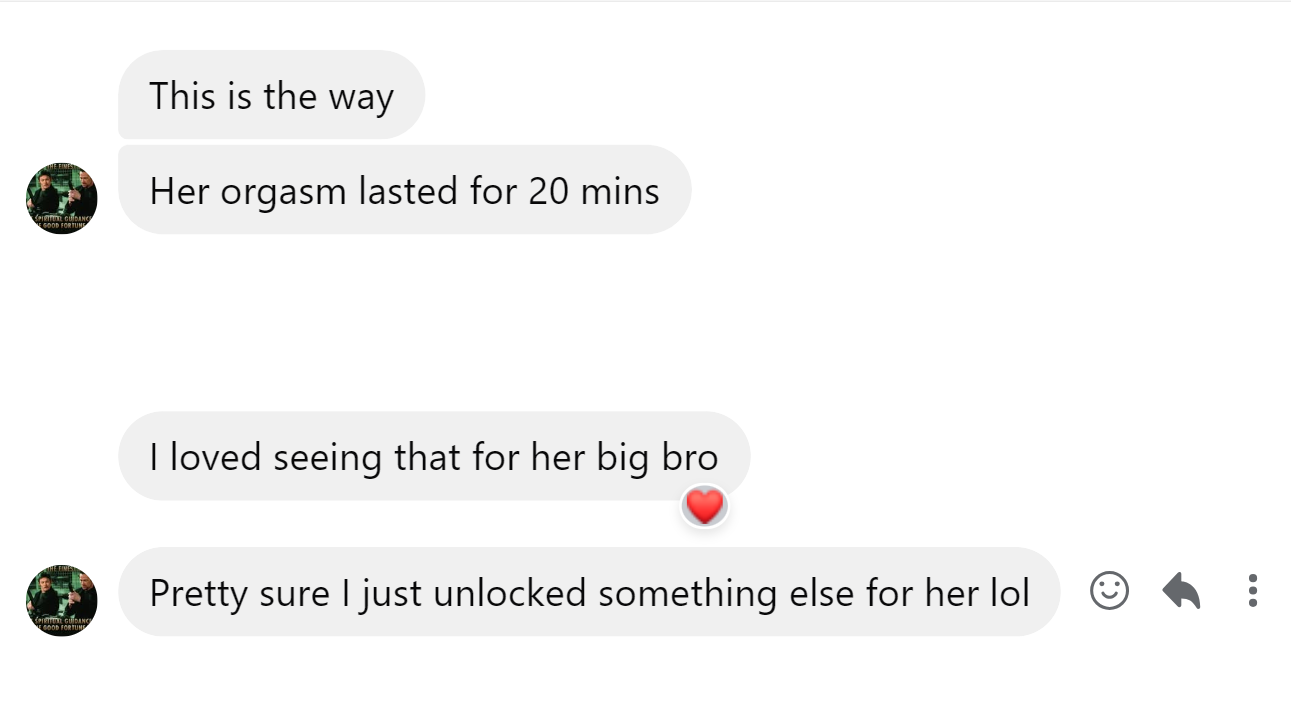The image size is (1291, 720).
Task: View who reacted with the red heart
Action: 705,507
